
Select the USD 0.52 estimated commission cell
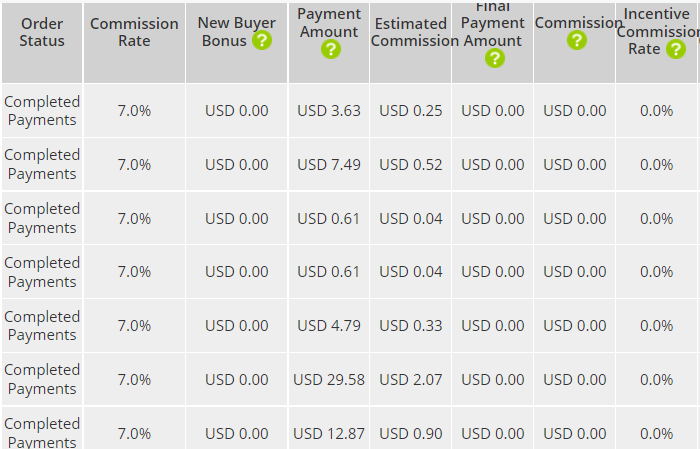(x=410, y=165)
